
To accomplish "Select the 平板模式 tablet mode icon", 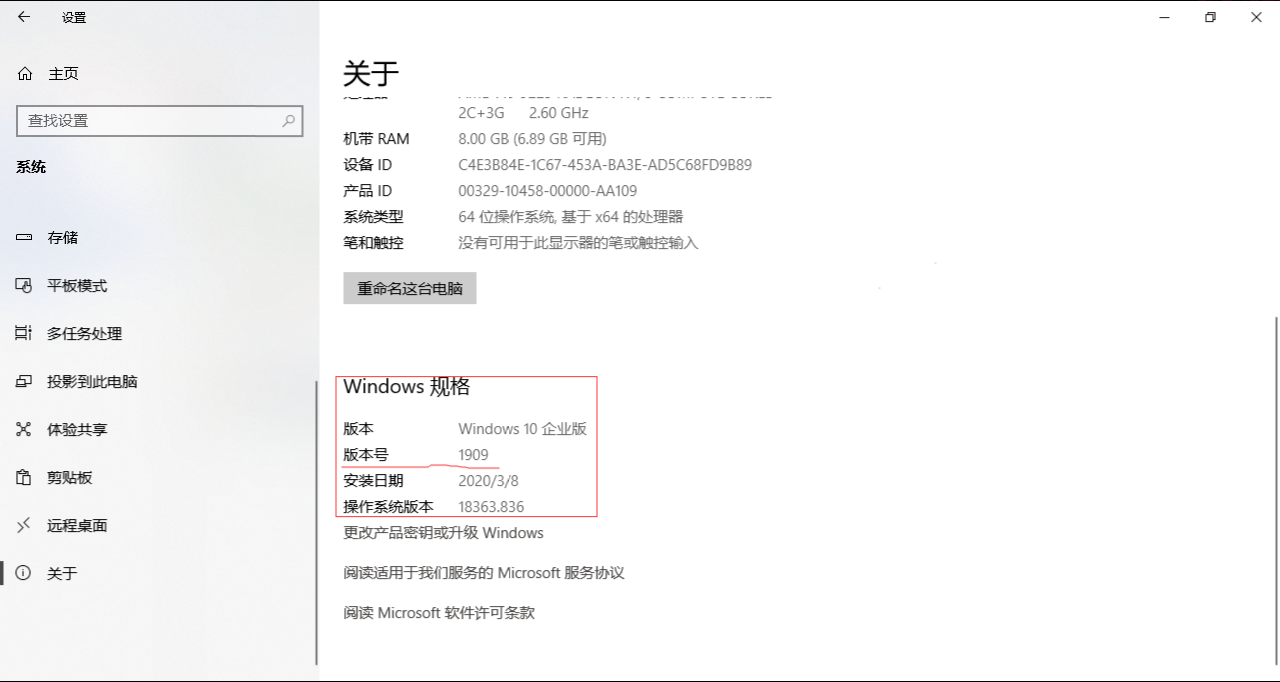I will pyautogui.click(x=25, y=286).
